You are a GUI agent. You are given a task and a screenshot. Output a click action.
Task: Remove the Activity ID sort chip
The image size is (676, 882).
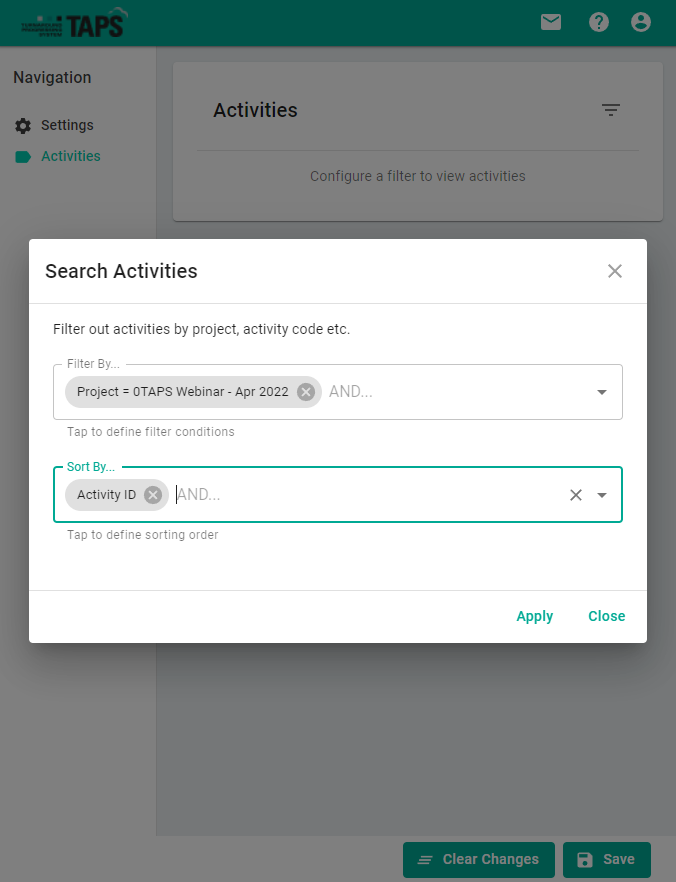click(153, 494)
